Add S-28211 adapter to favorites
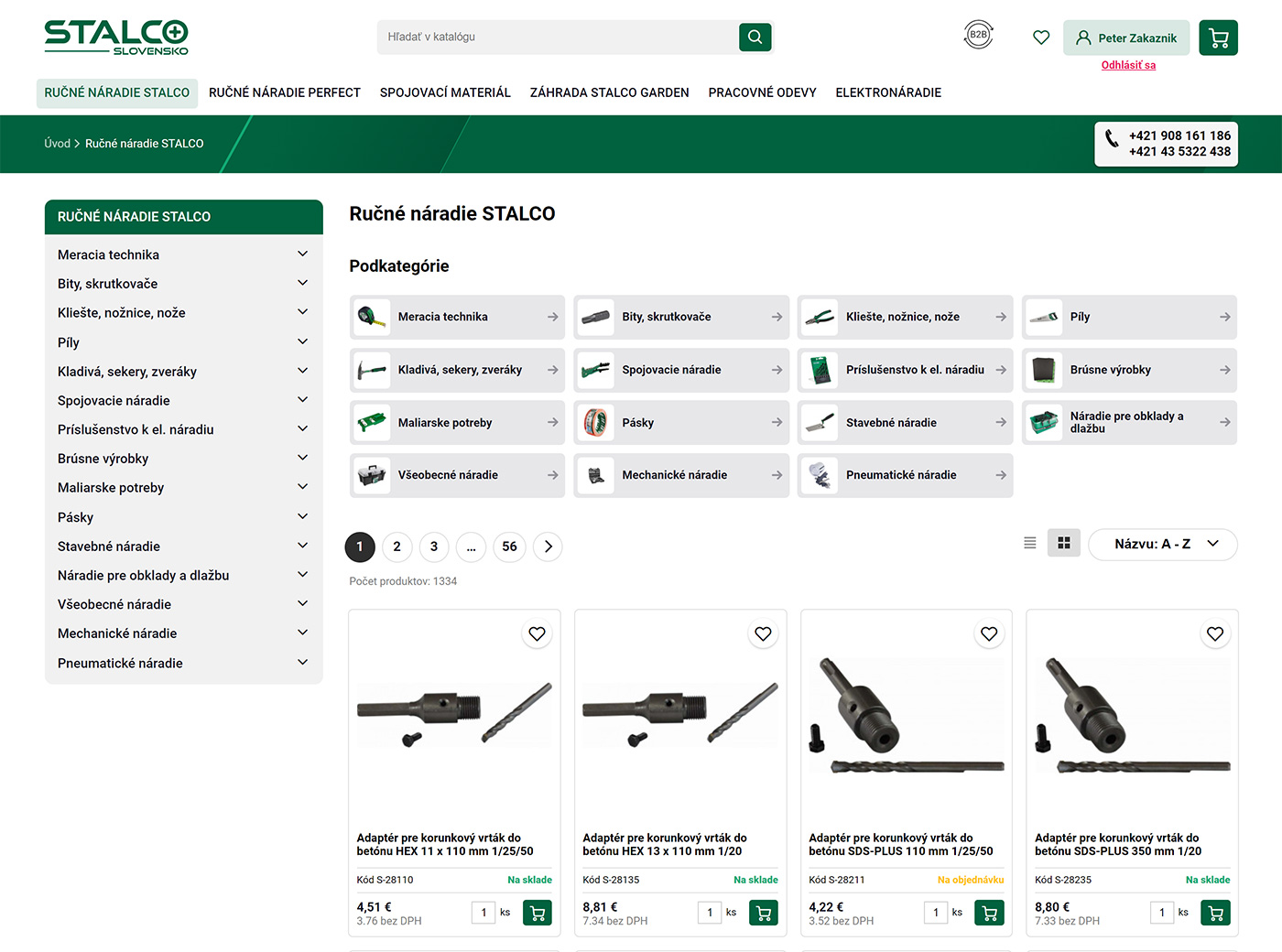This screenshot has width=1282, height=952. 989,633
